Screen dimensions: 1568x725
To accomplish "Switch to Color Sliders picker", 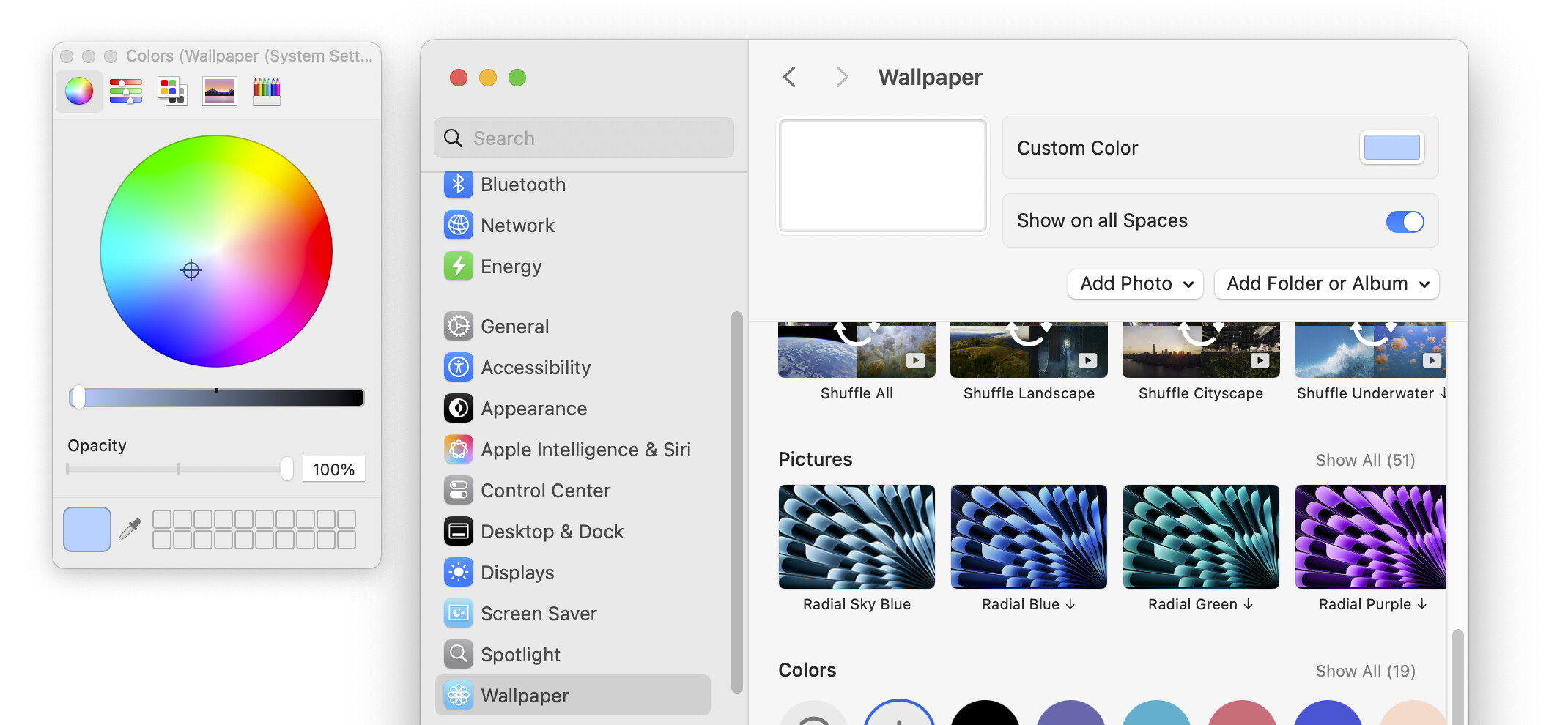I will click(x=125, y=91).
